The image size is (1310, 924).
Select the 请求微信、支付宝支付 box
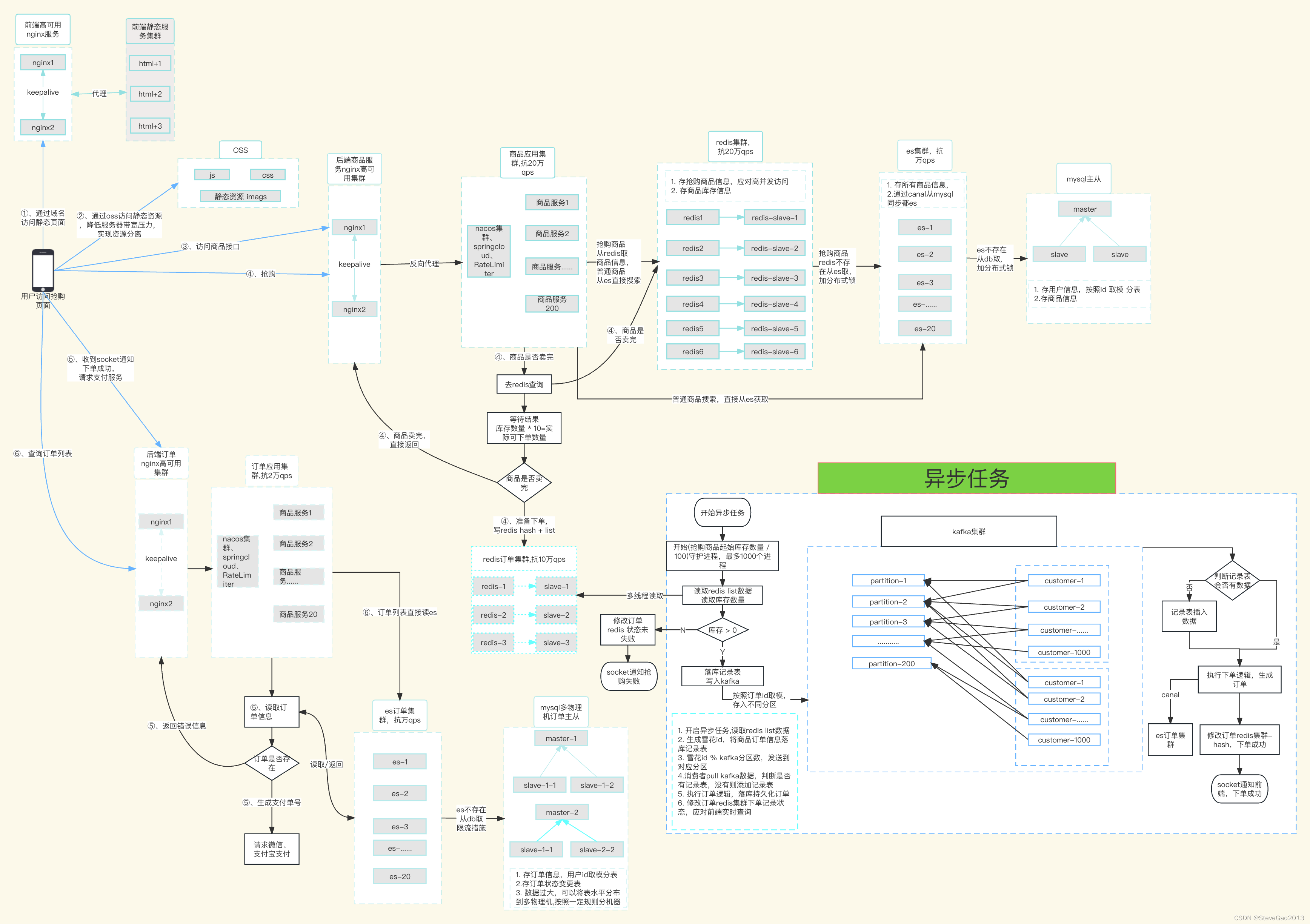(272, 849)
